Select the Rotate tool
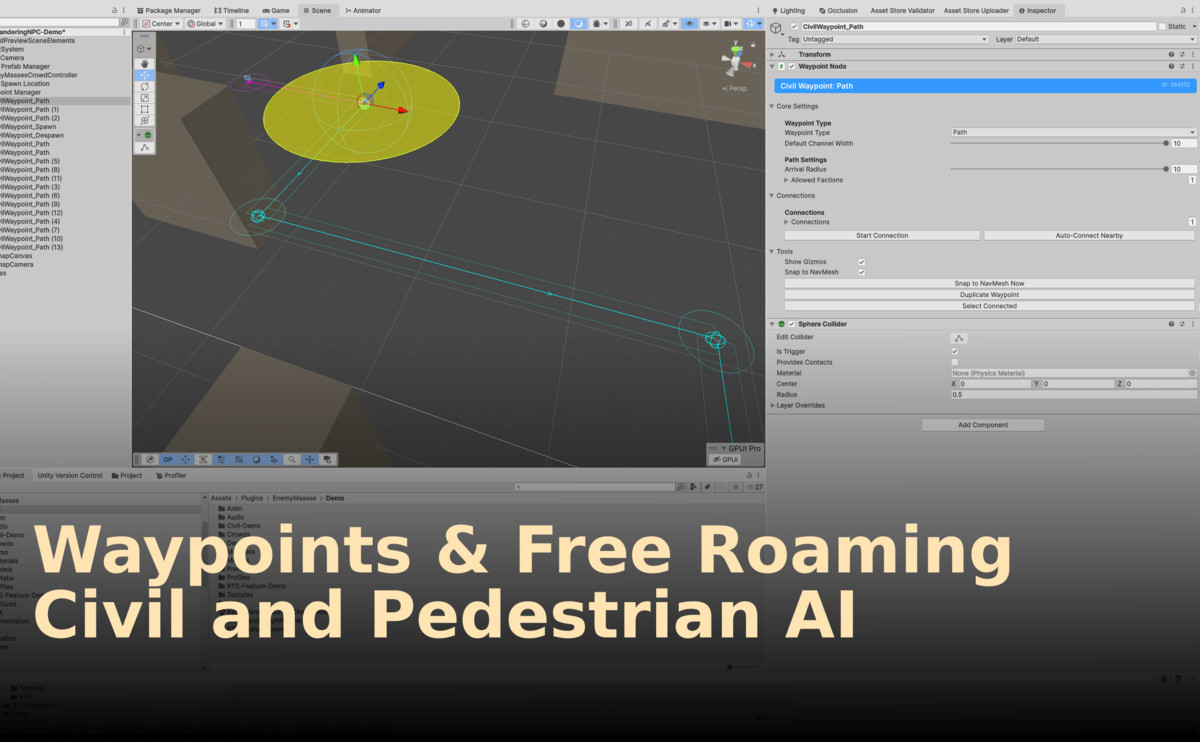This screenshot has height=742, width=1200. 145,86
